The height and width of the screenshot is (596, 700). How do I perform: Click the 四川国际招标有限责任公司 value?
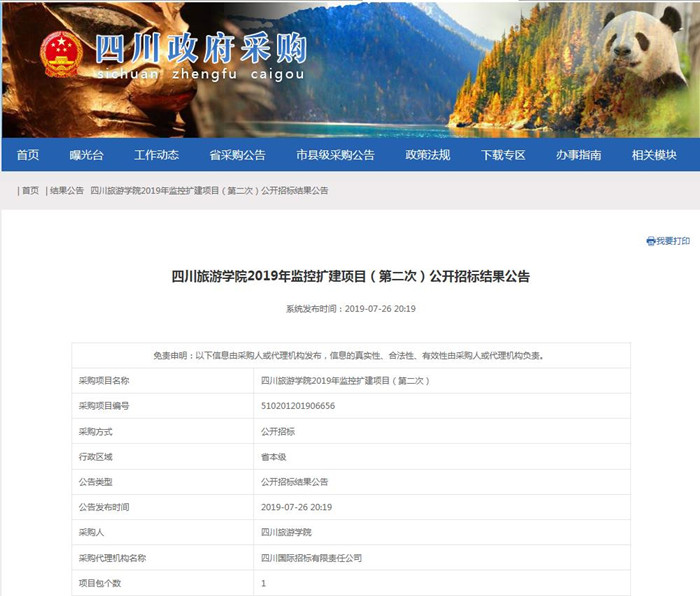tap(311, 558)
